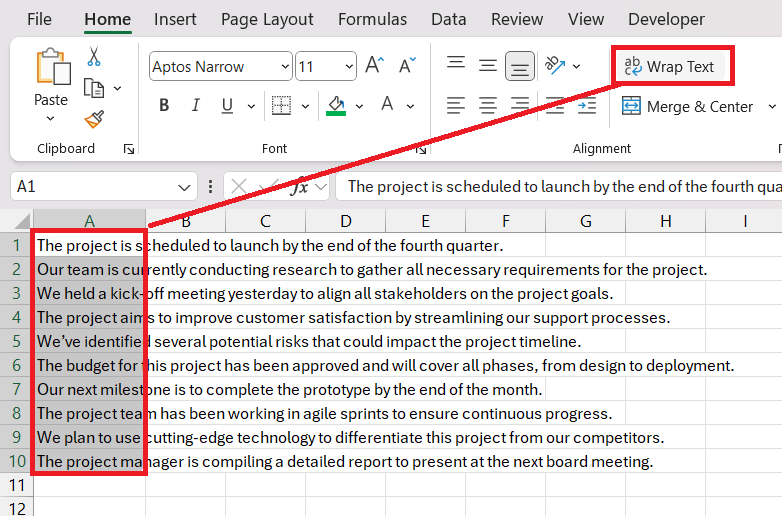The image size is (782, 516).
Task: Click Decrease Font Size icon
Action: (x=406, y=65)
